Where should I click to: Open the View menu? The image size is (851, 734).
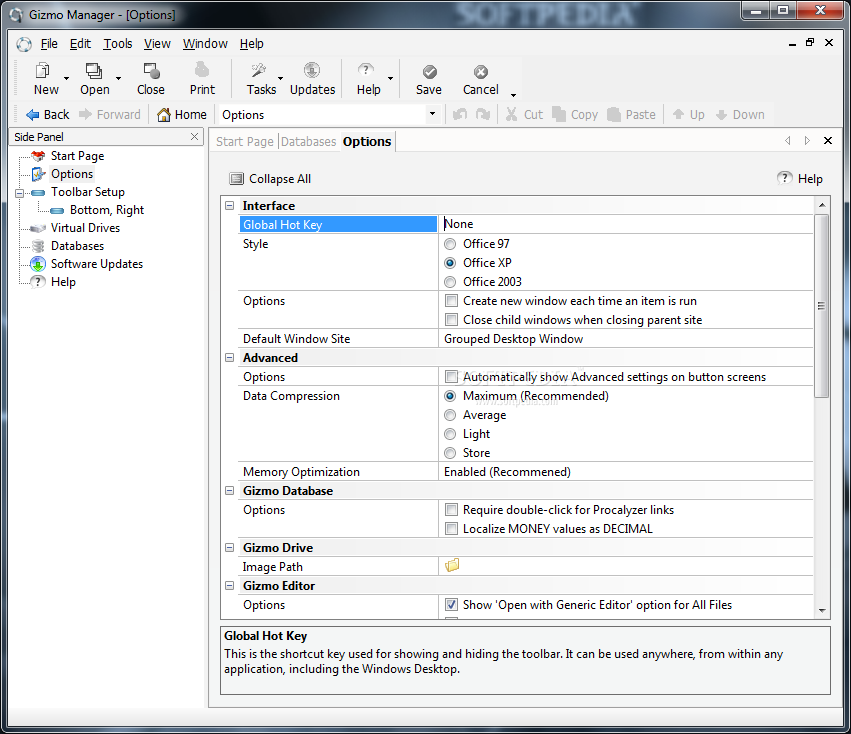point(157,43)
